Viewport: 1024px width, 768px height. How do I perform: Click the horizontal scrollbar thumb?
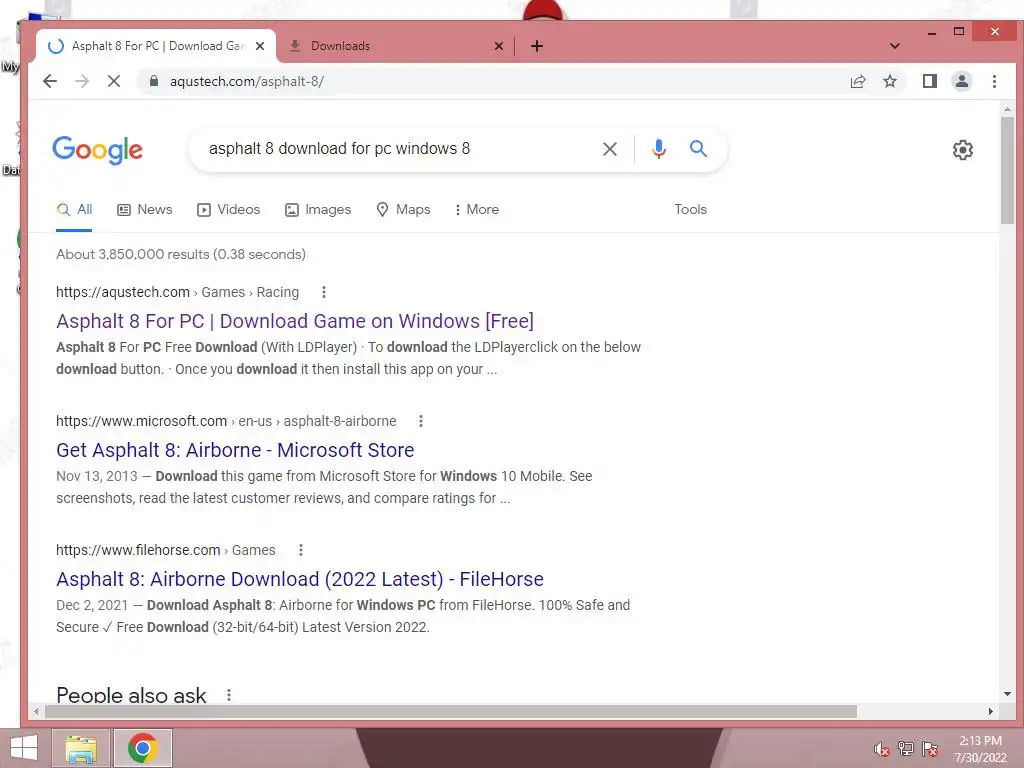pyautogui.click(x=451, y=711)
